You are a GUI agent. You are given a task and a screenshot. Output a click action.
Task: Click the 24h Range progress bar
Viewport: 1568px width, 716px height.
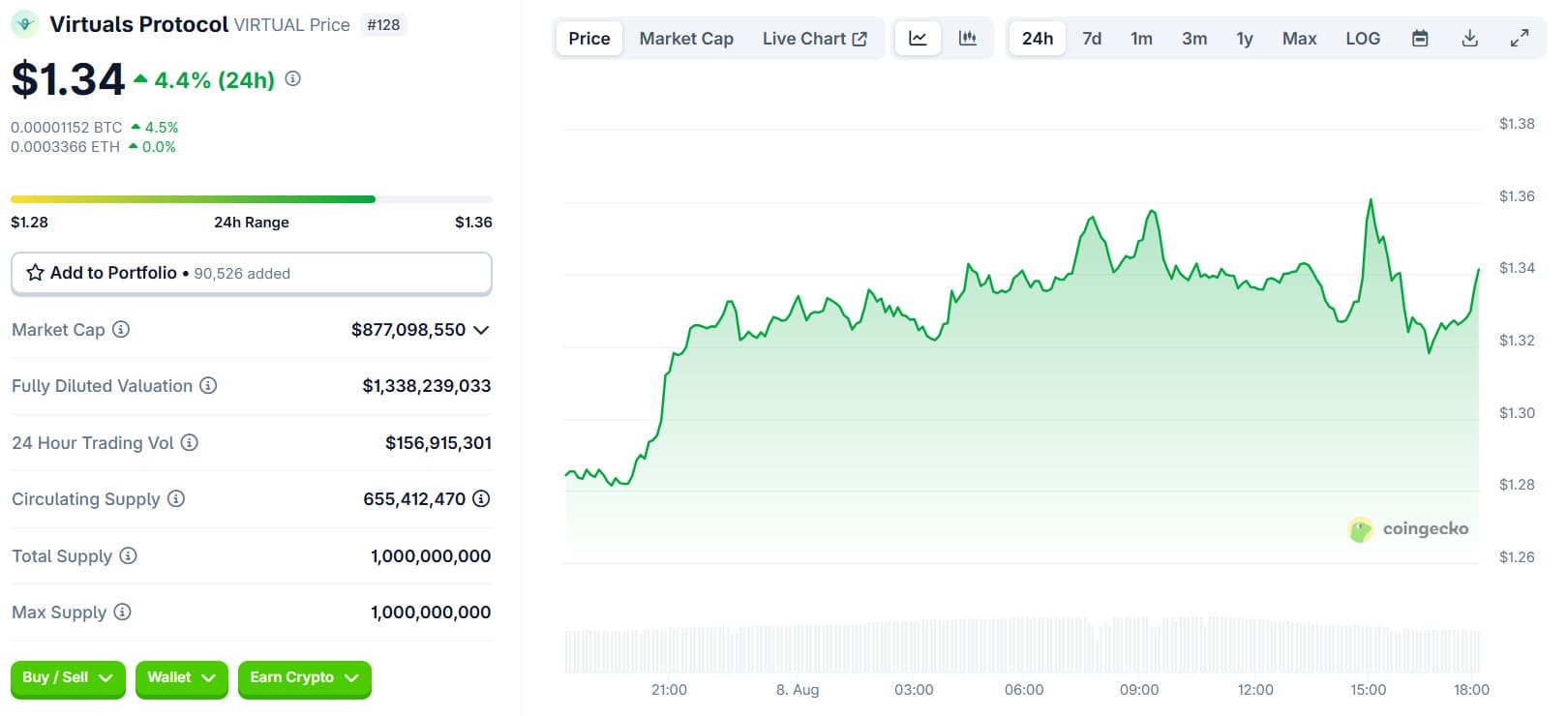(x=252, y=199)
